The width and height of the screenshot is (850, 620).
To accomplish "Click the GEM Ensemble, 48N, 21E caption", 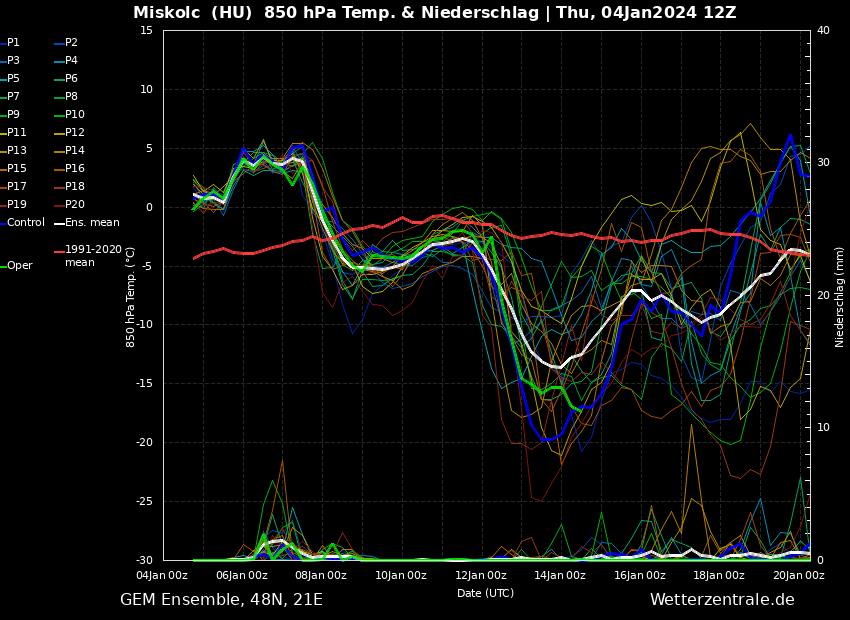I will pos(221,600).
